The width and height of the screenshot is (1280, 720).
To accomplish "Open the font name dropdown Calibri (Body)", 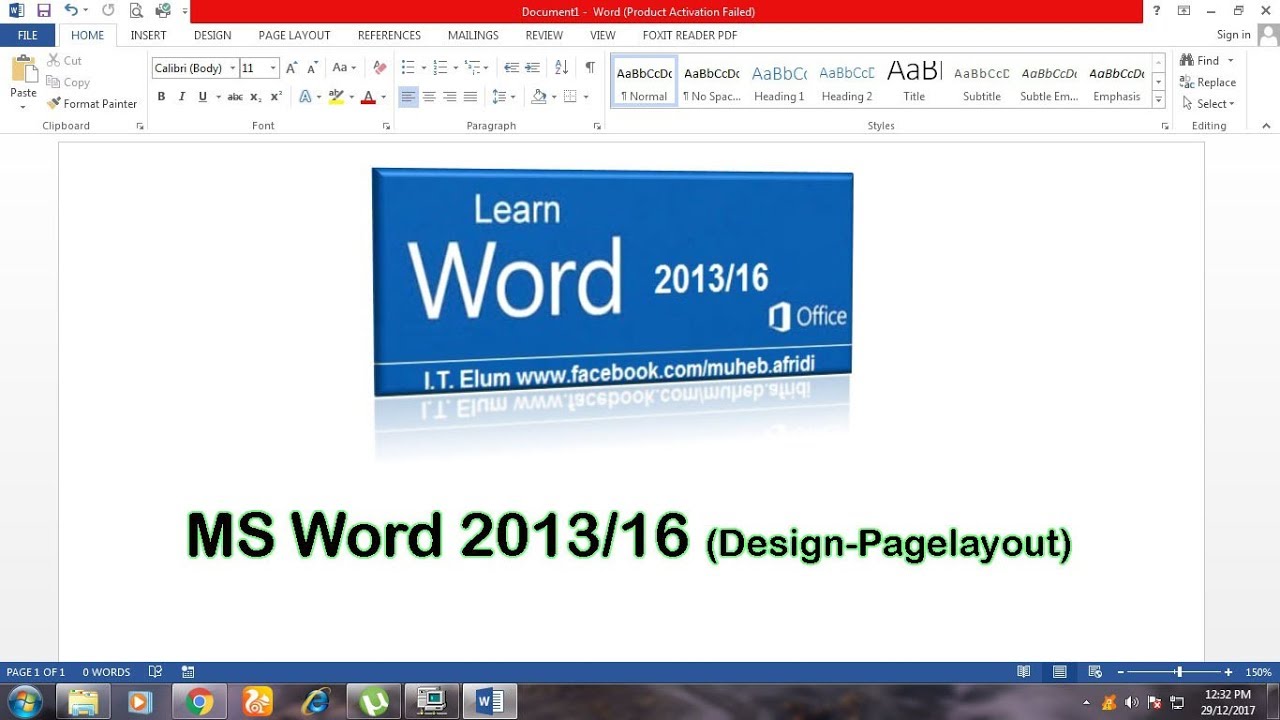I will (233, 68).
